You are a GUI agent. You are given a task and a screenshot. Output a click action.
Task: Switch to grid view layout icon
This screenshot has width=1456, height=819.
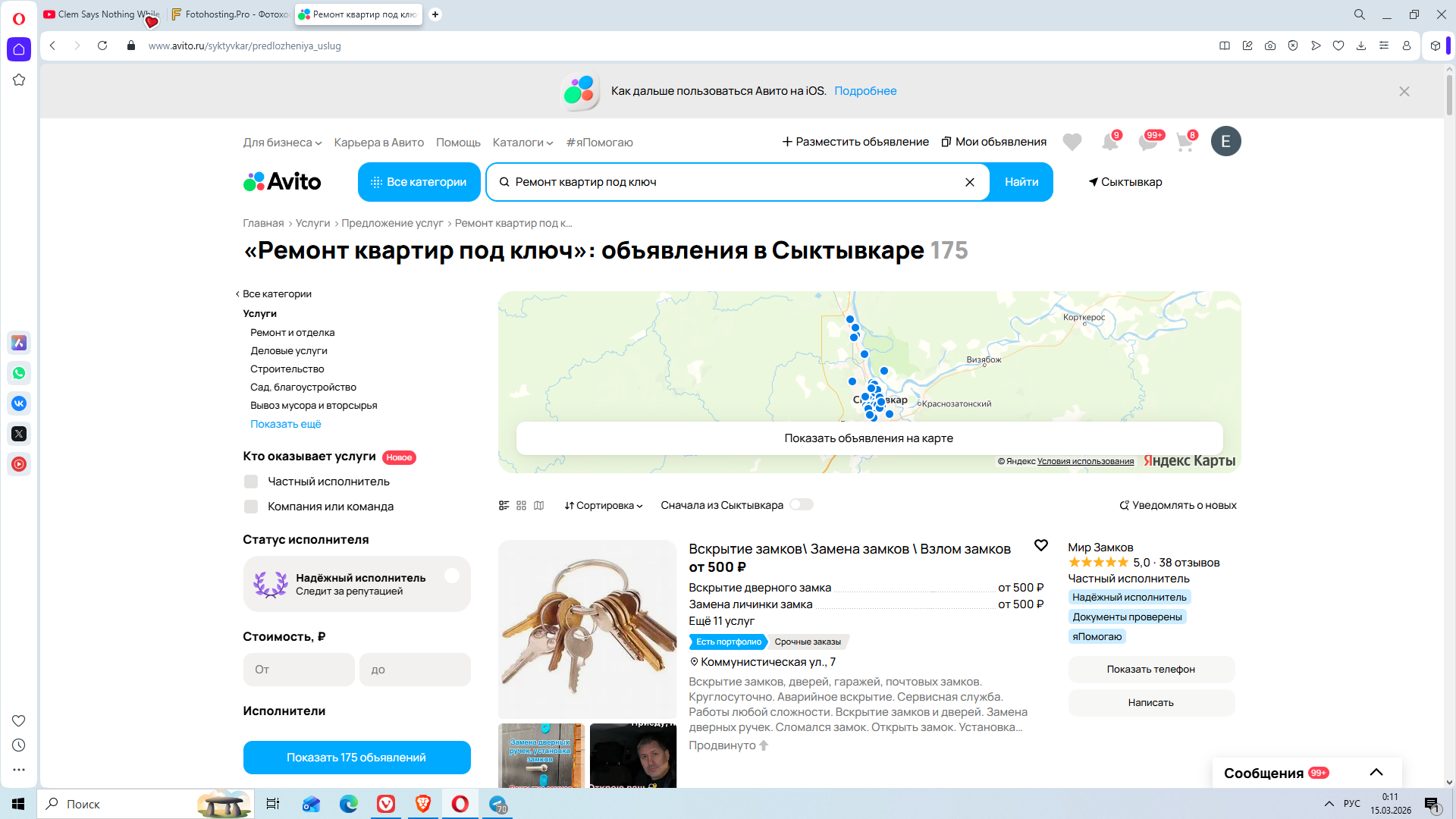coord(521,506)
